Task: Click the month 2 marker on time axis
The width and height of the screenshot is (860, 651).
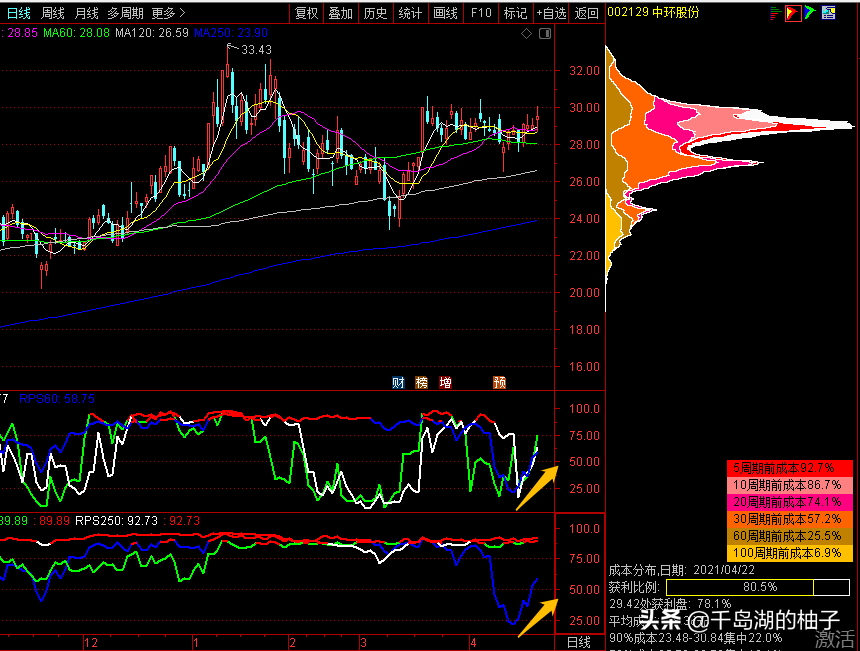Action: pyautogui.click(x=292, y=643)
